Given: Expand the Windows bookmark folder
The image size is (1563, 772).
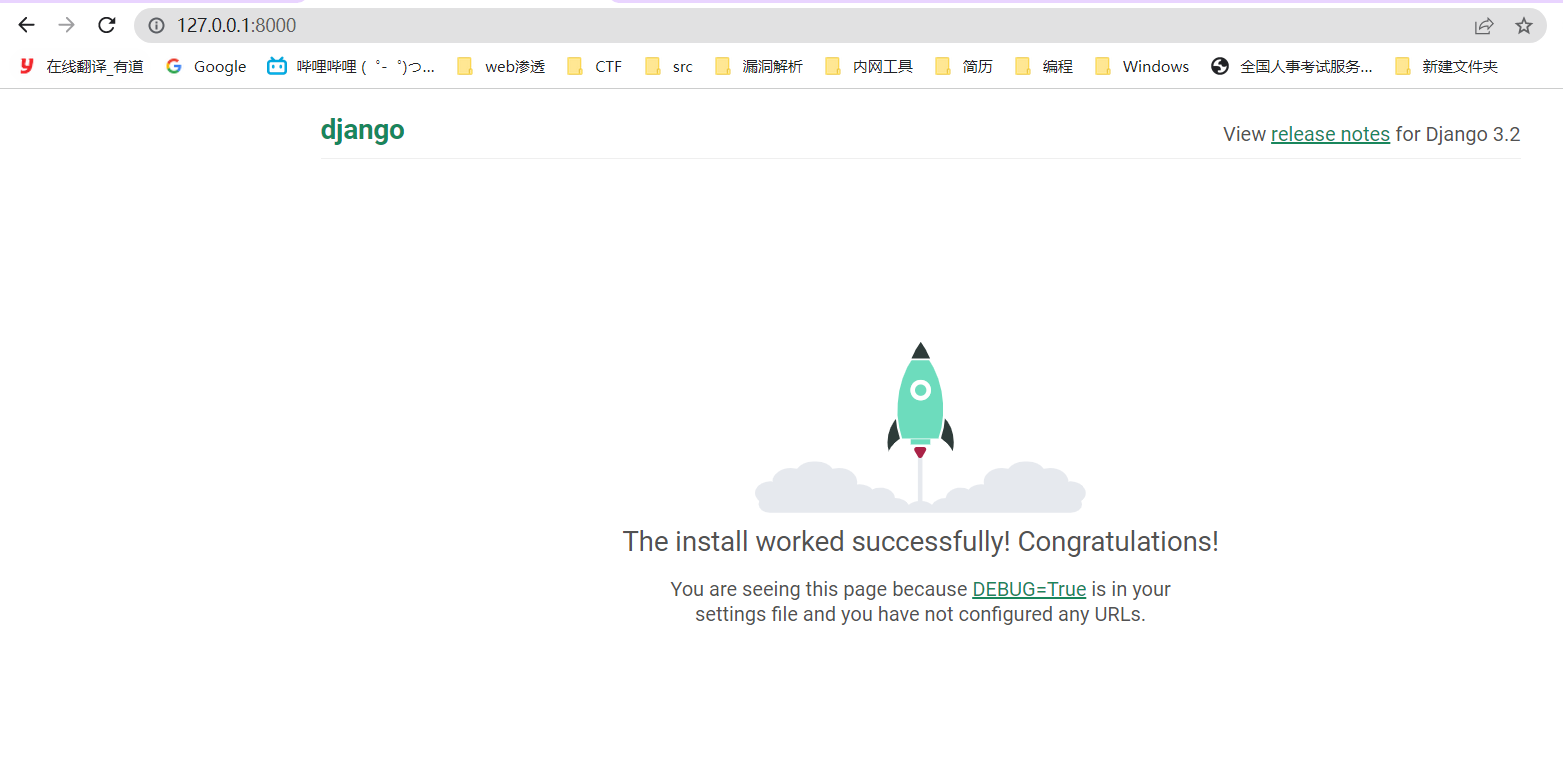Looking at the screenshot, I should [1142, 67].
